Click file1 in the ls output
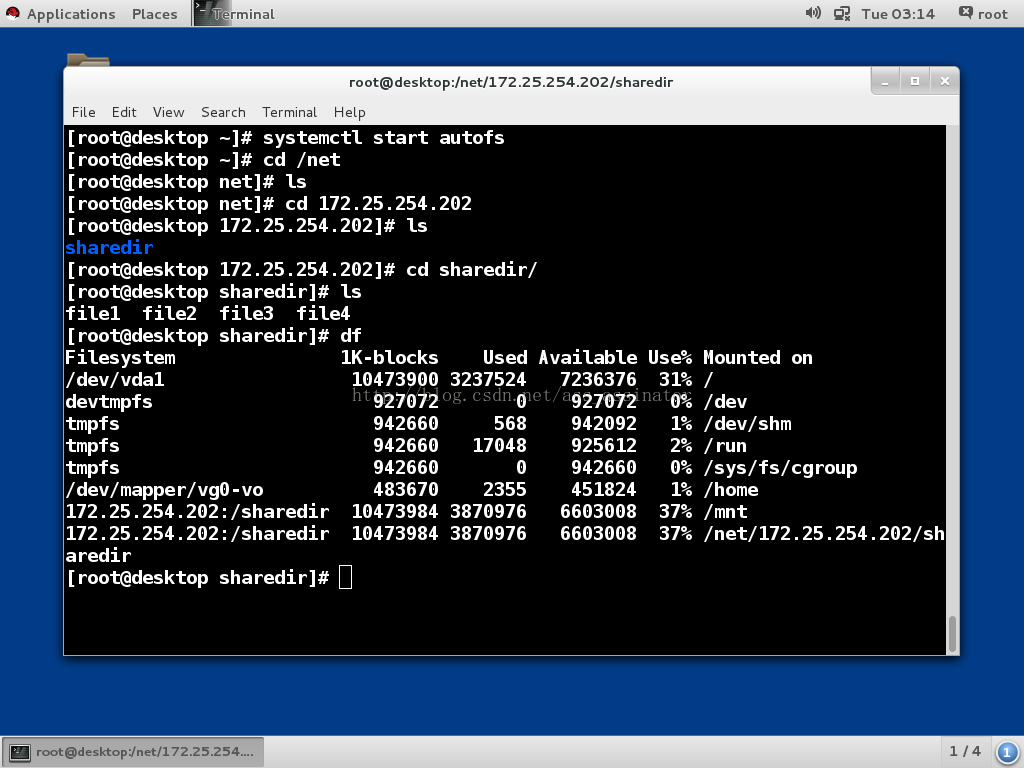 coord(93,313)
